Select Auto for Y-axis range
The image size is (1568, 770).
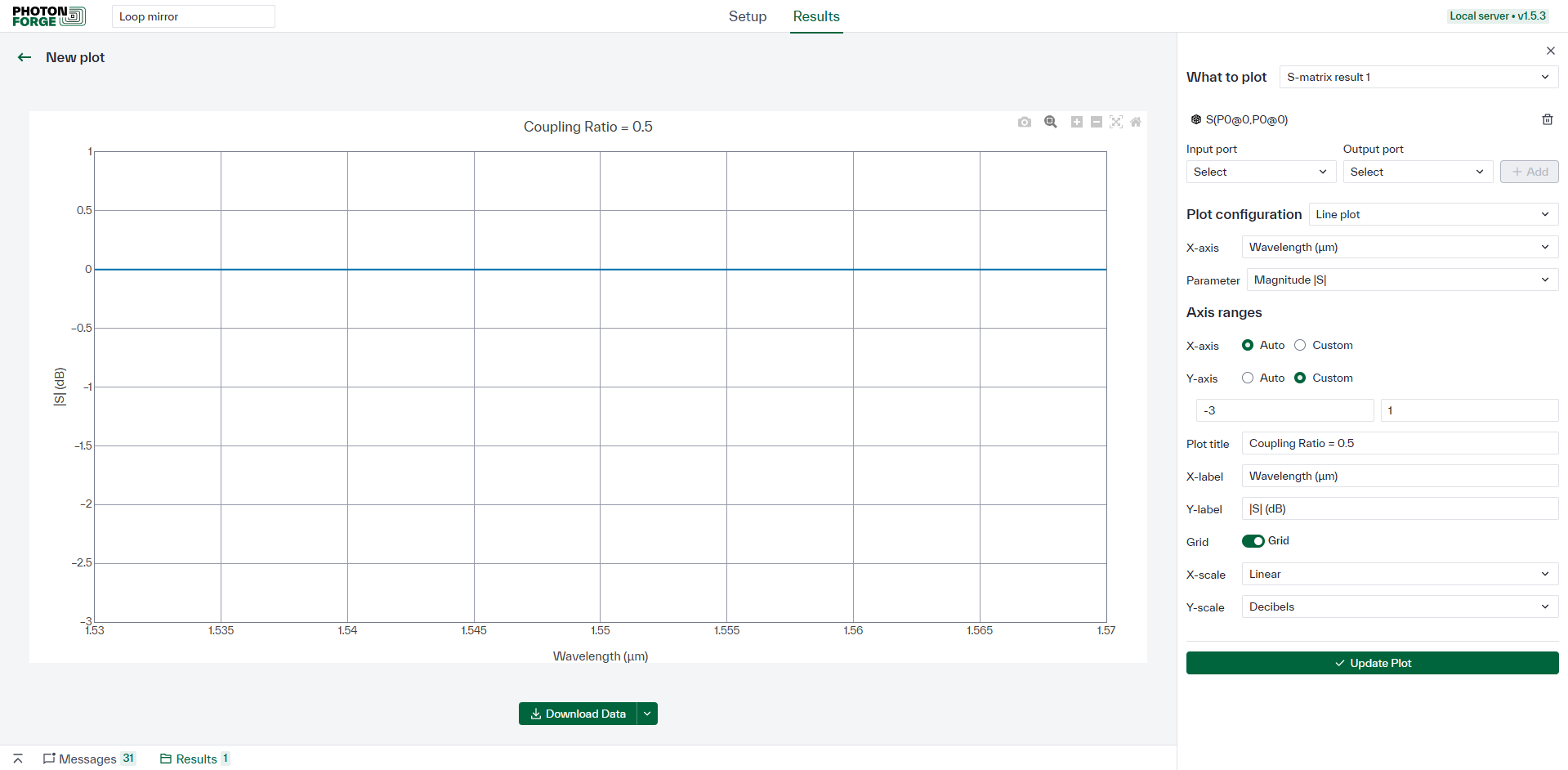(x=1248, y=378)
